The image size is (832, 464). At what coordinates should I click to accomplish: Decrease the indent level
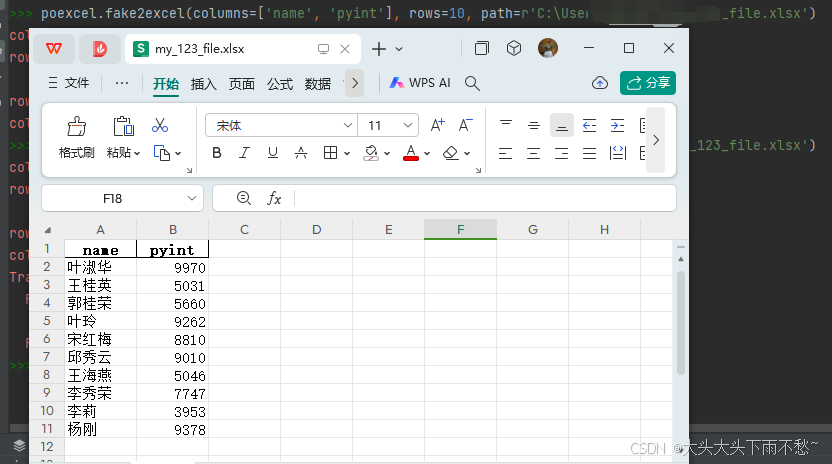point(590,125)
